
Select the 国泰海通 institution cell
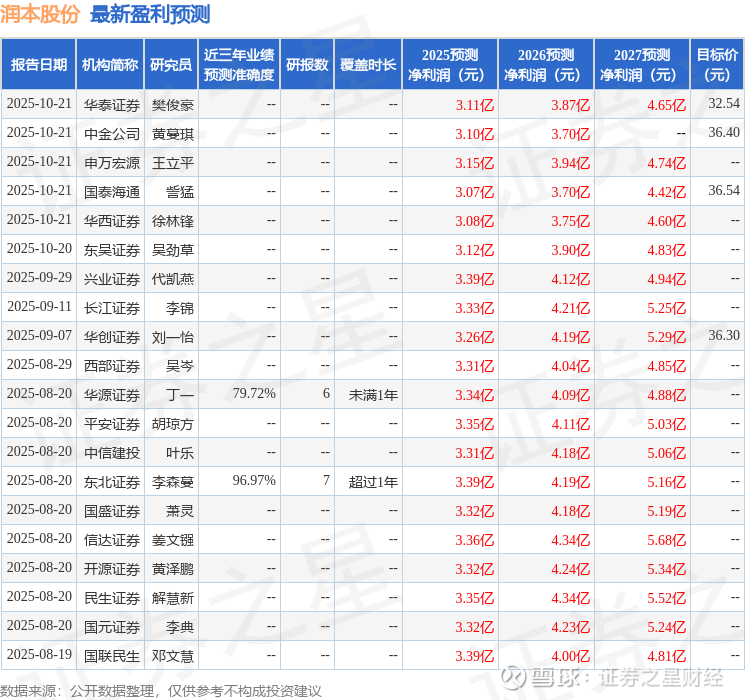(x=112, y=192)
